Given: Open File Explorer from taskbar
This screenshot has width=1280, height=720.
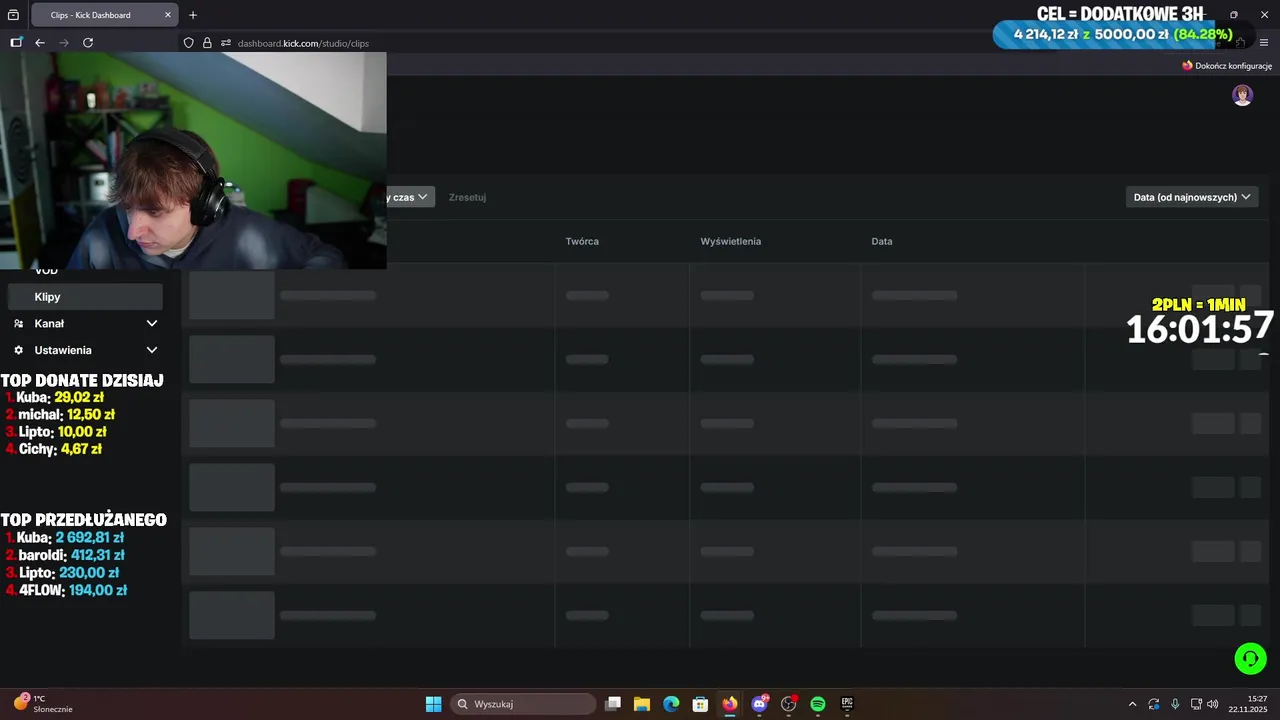Looking at the screenshot, I should click(642, 704).
